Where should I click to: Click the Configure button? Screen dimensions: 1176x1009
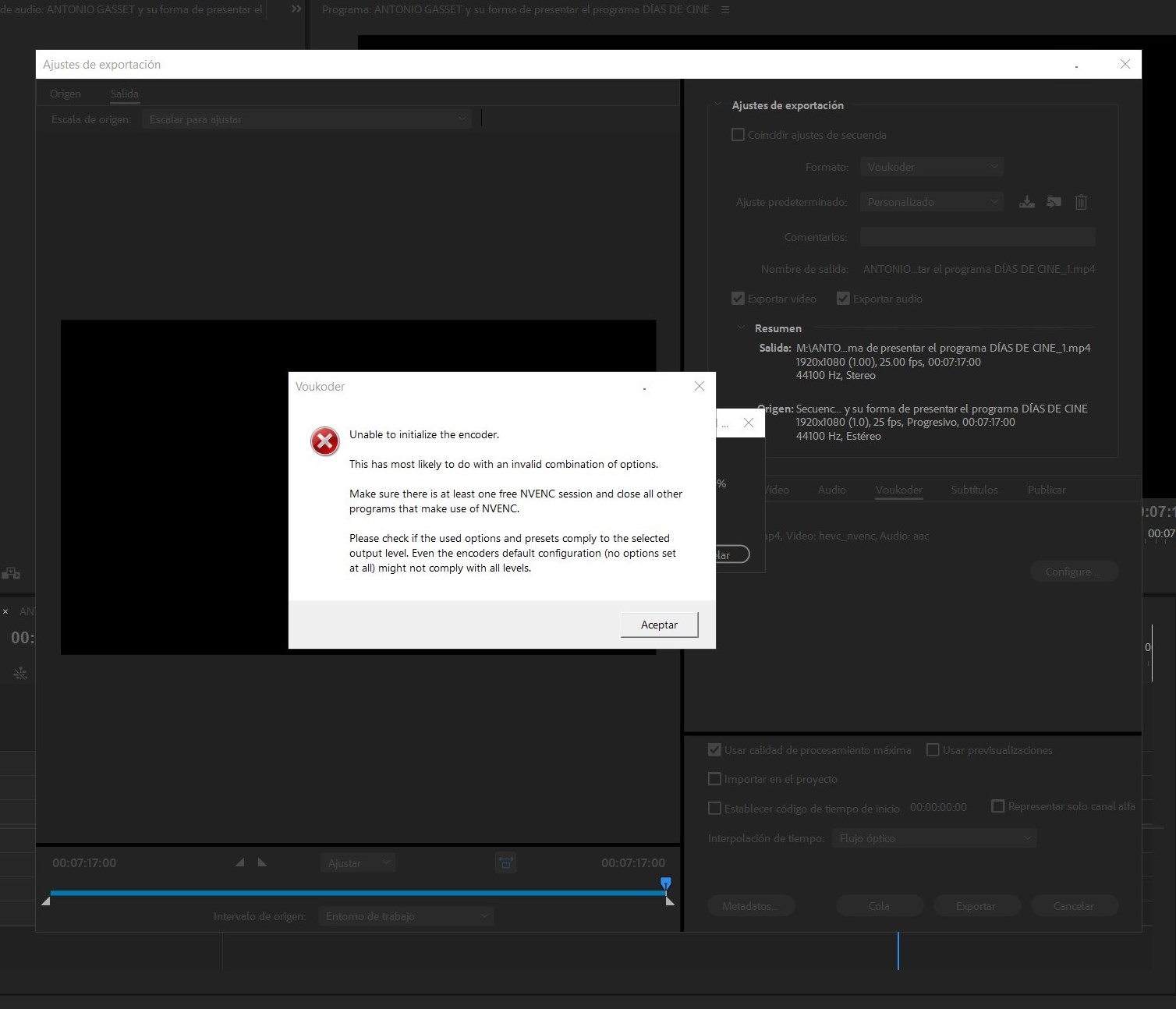pos(1074,572)
